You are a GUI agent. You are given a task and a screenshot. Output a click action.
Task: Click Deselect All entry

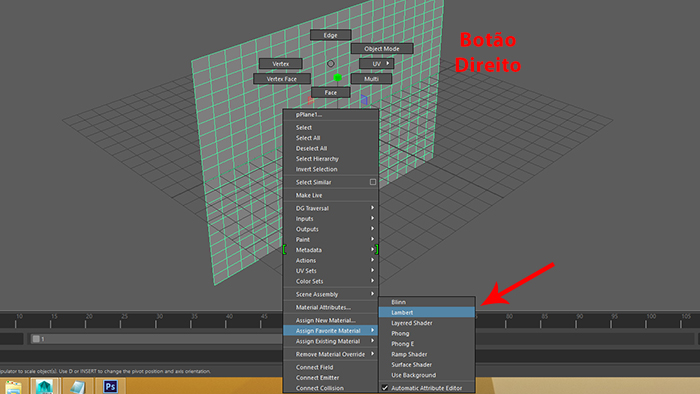click(x=331, y=148)
